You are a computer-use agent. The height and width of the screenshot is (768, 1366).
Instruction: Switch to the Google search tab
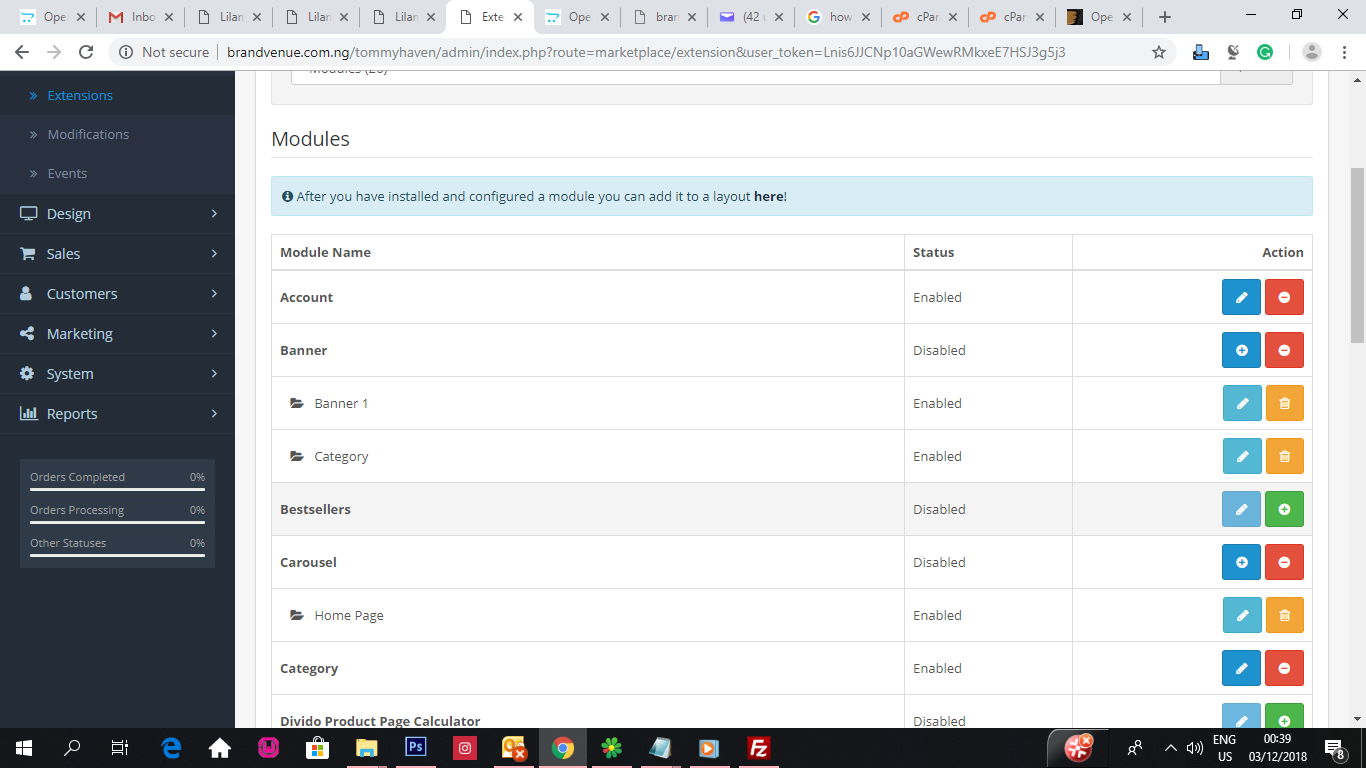click(x=838, y=17)
